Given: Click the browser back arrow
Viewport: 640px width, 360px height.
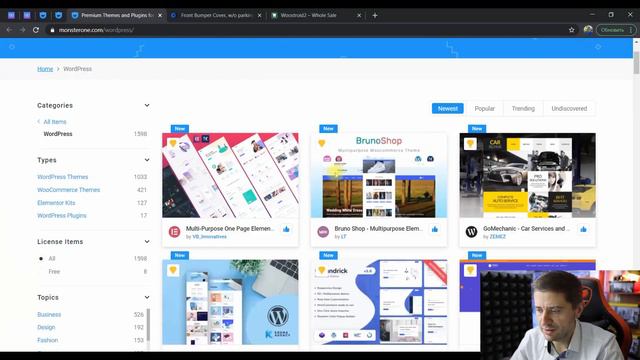Looking at the screenshot, I should [9, 30].
